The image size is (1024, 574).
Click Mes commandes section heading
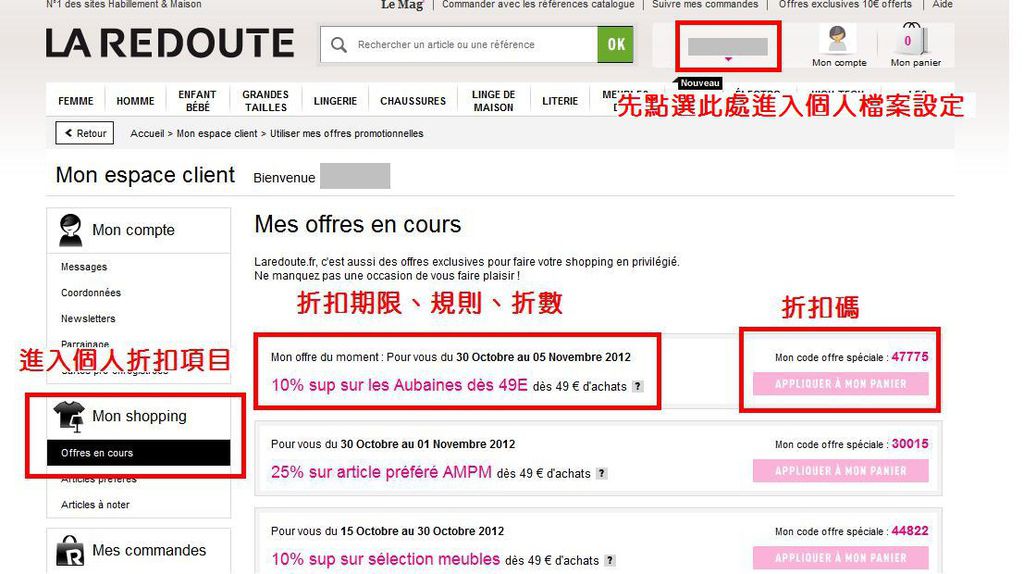pyautogui.click(x=149, y=550)
